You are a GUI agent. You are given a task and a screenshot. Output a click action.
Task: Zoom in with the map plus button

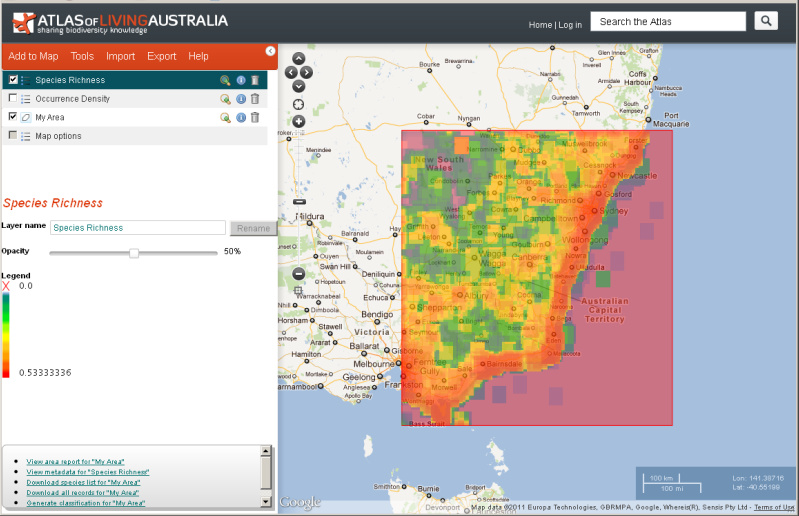click(298, 121)
